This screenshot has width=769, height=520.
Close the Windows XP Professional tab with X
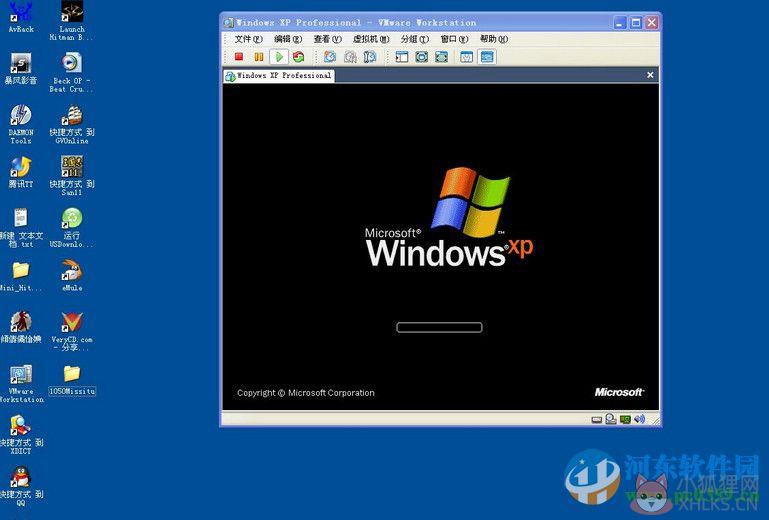[650, 75]
